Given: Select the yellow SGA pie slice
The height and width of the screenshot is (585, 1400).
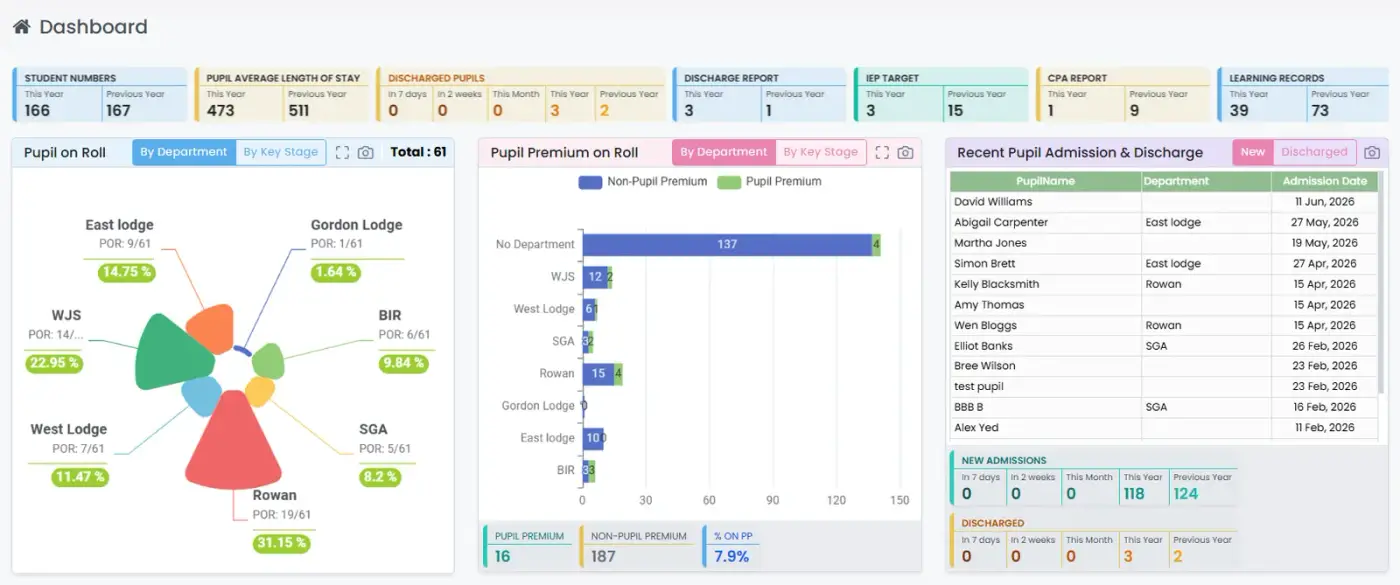Looking at the screenshot, I should coord(259,391).
